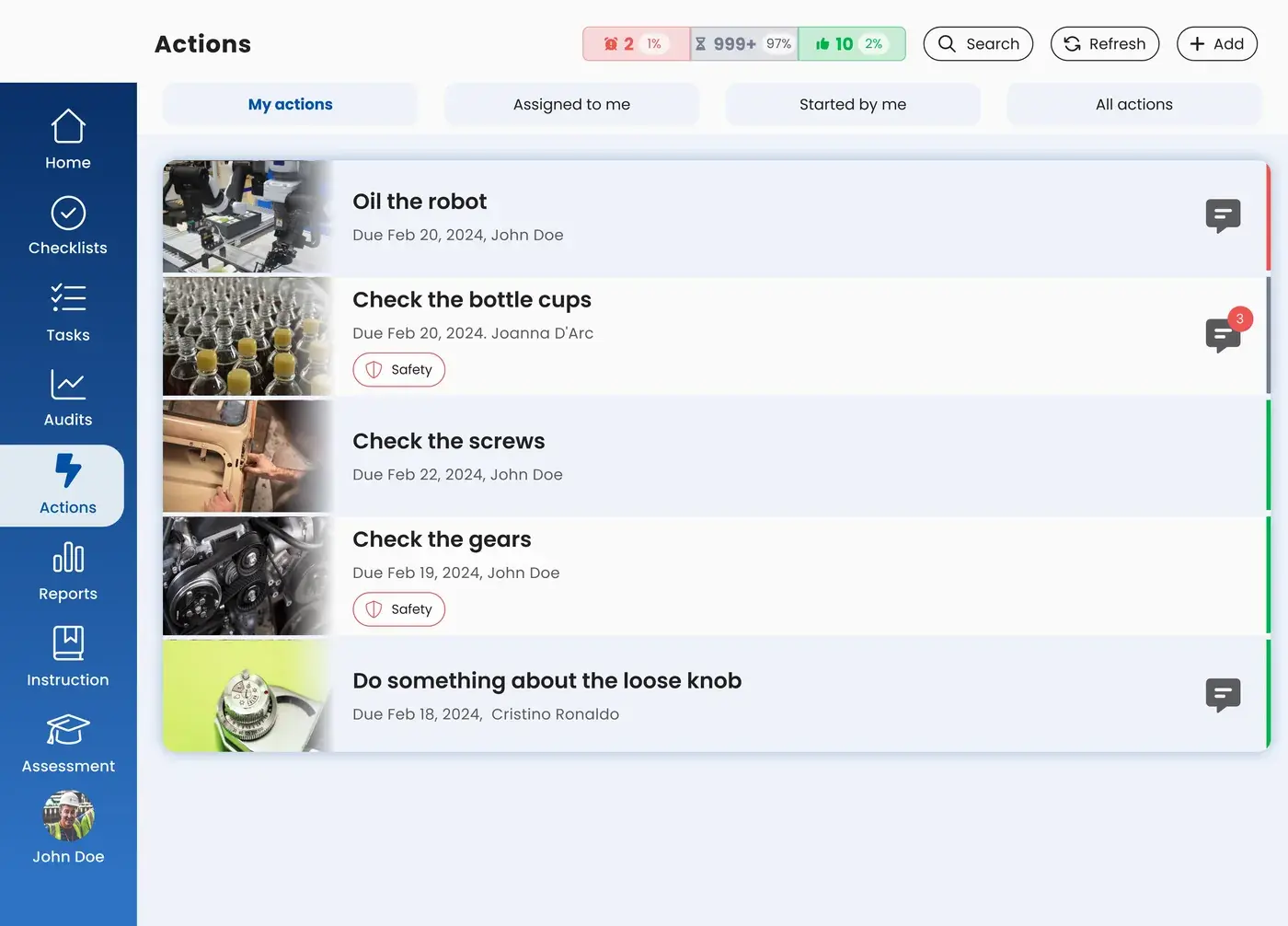Click Due Feb 22, 2024, John Doe text
Viewport: 1288px width, 926px height.
point(457,475)
